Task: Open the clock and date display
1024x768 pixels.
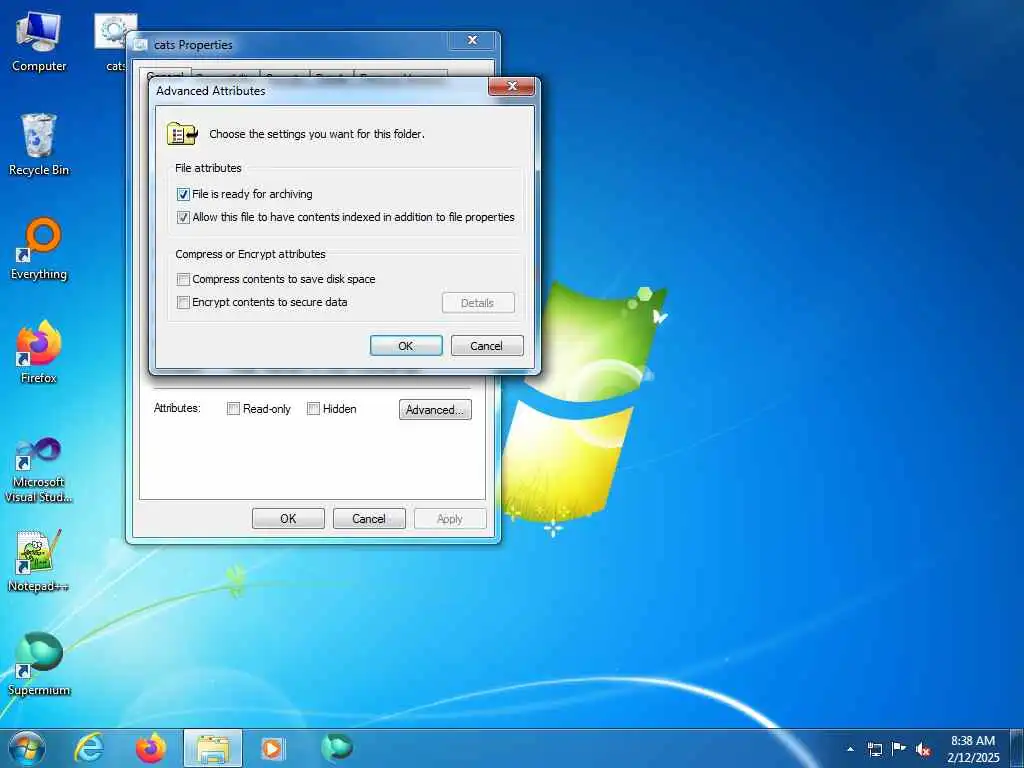Action: [973, 749]
